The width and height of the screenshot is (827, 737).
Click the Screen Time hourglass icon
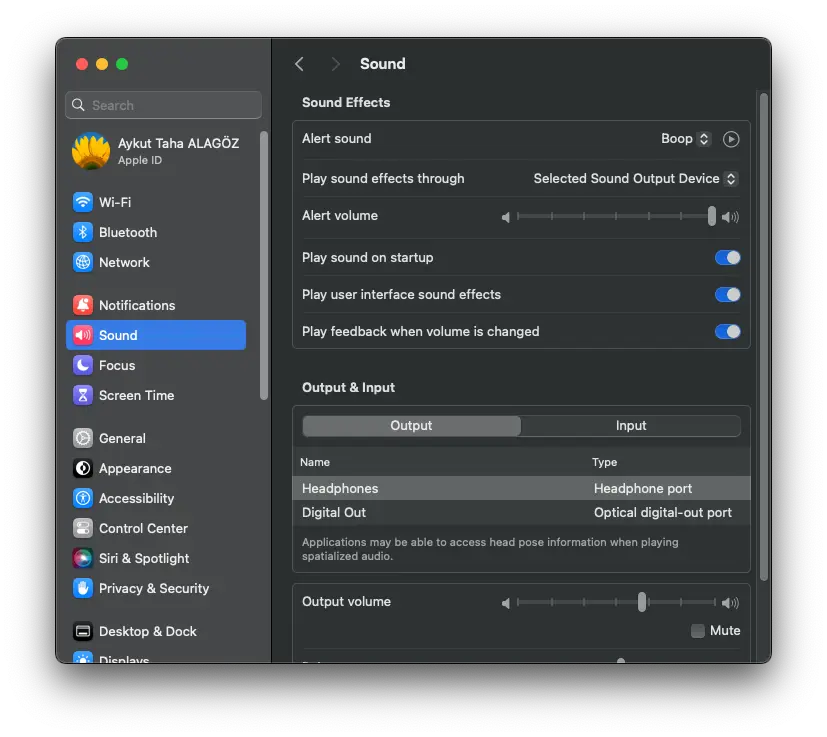(83, 395)
